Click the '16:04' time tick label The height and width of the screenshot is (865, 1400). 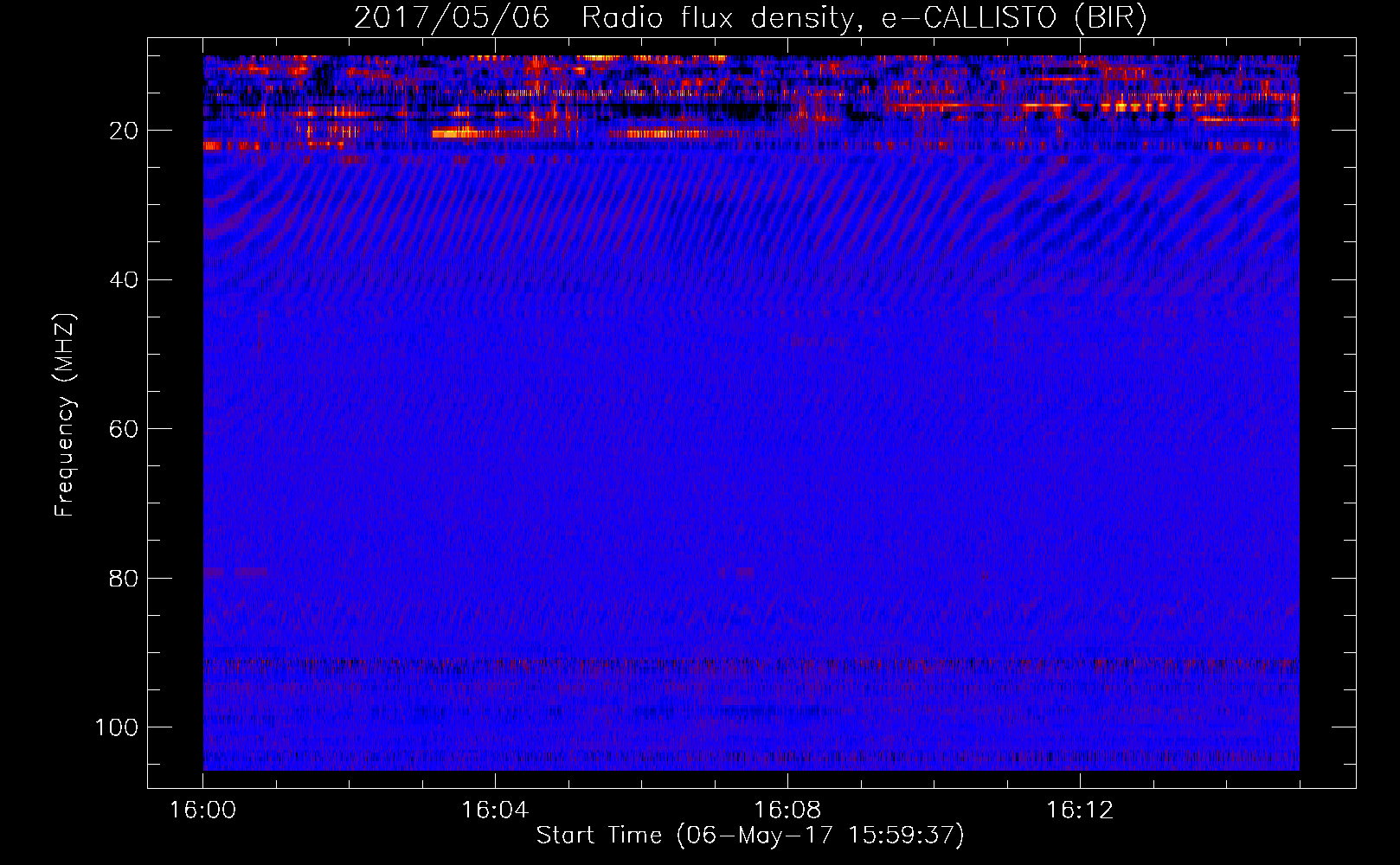(x=495, y=811)
